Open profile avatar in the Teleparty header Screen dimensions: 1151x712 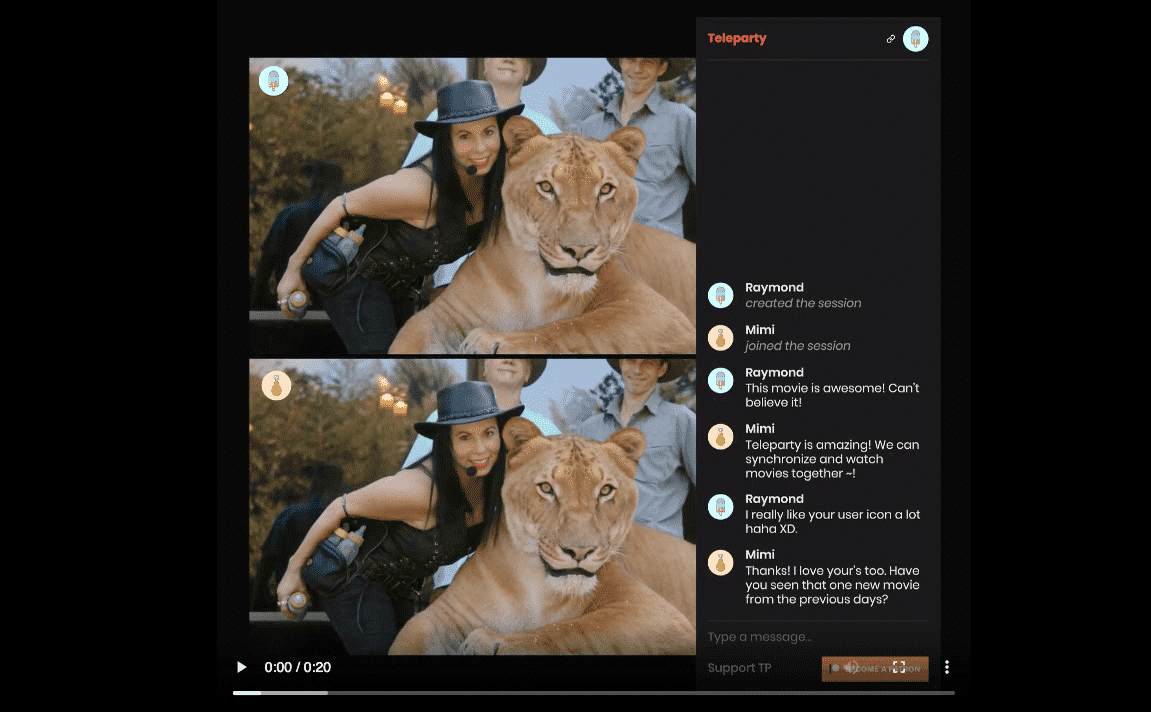(x=915, y=39)
